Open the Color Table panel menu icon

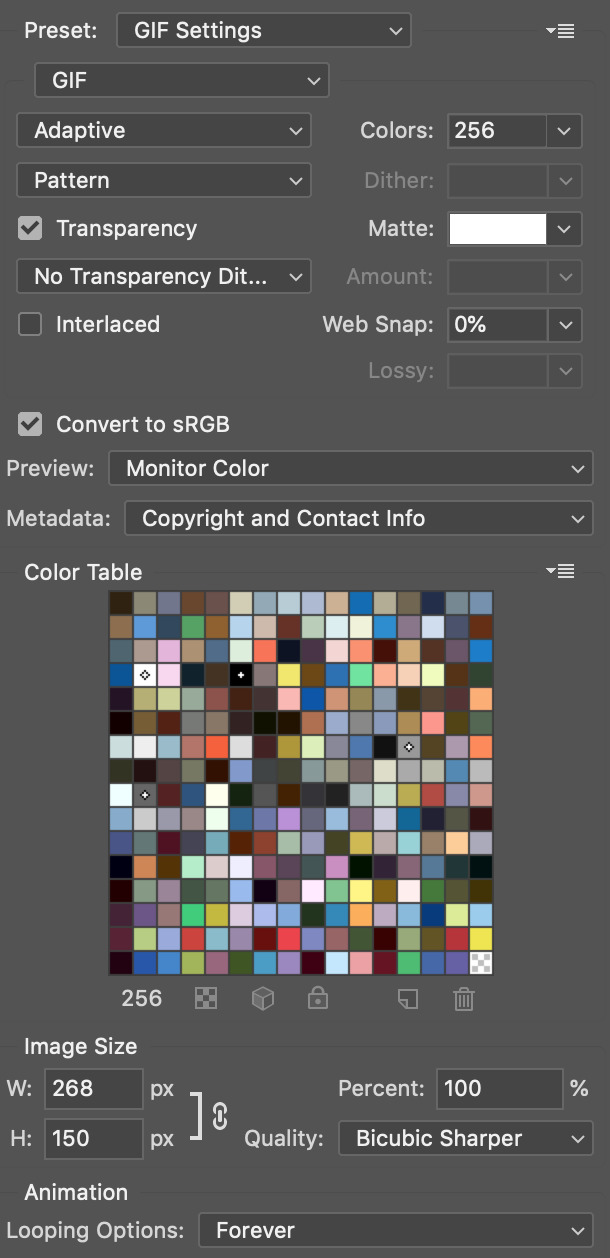560,572
